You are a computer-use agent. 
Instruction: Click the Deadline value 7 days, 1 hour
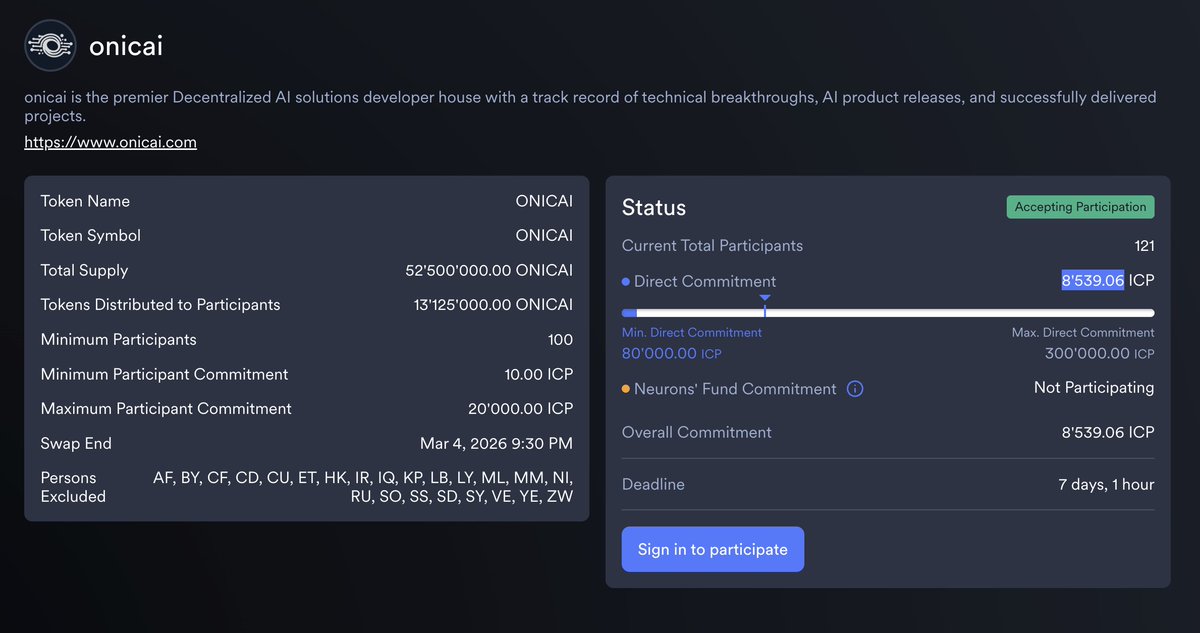[x=1106, y=485]
